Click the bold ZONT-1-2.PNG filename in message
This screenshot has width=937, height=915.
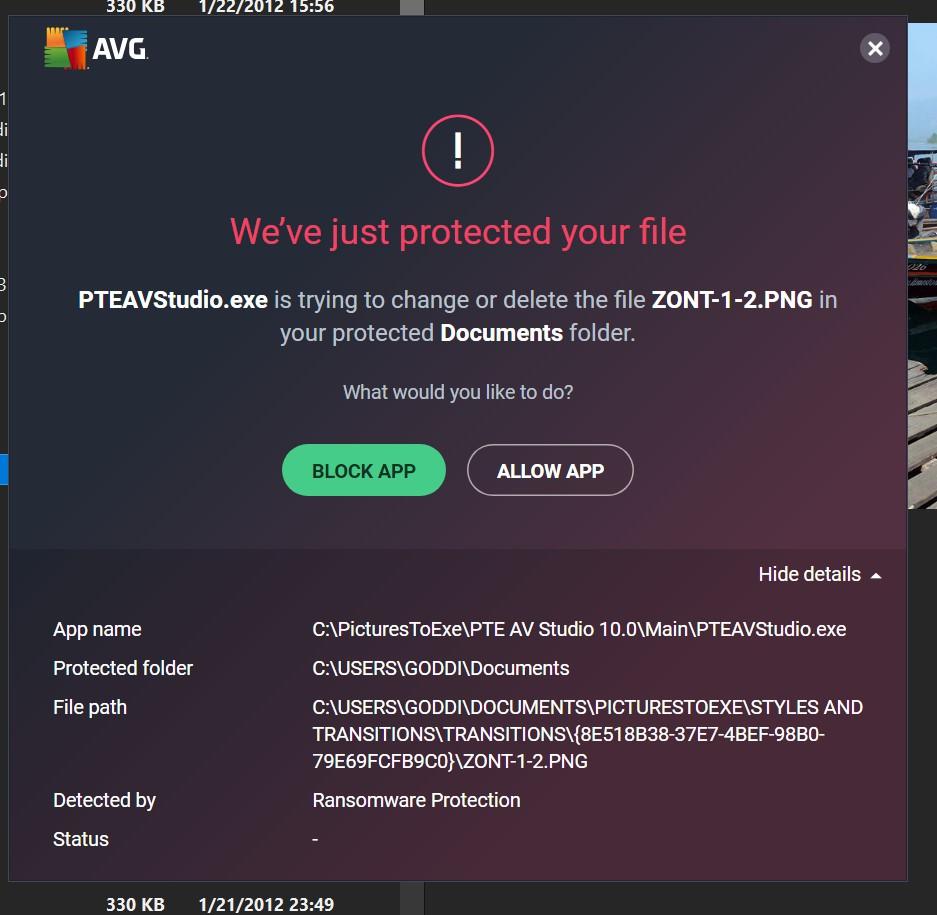point(732,299)
